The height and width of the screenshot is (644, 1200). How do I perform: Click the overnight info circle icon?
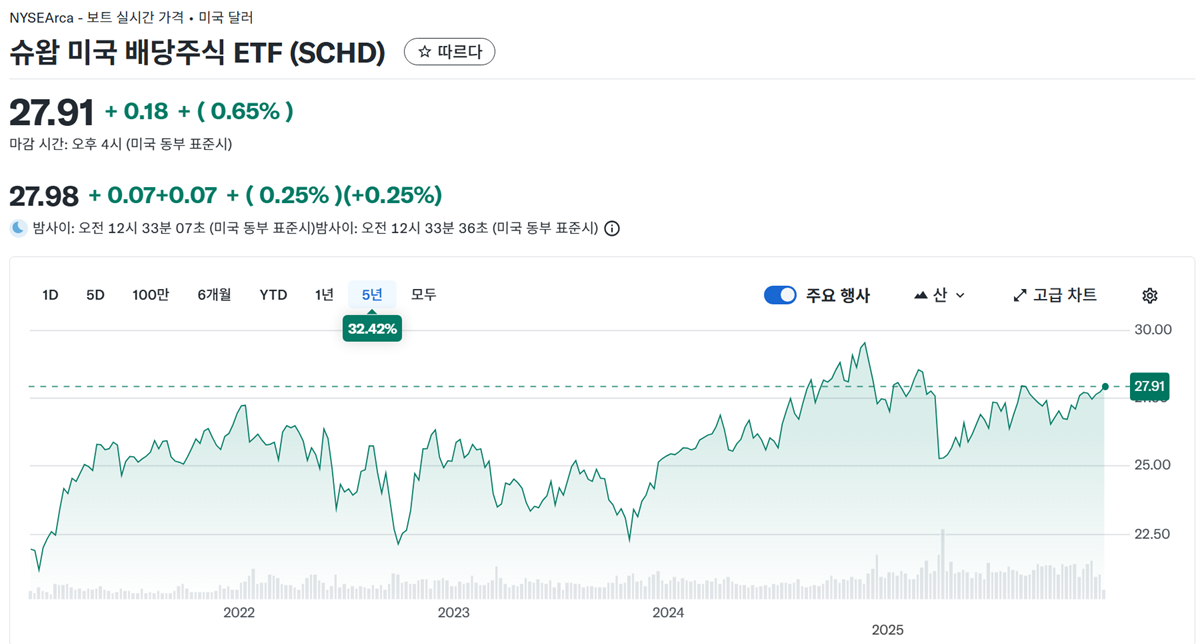(x=612, y=228)
